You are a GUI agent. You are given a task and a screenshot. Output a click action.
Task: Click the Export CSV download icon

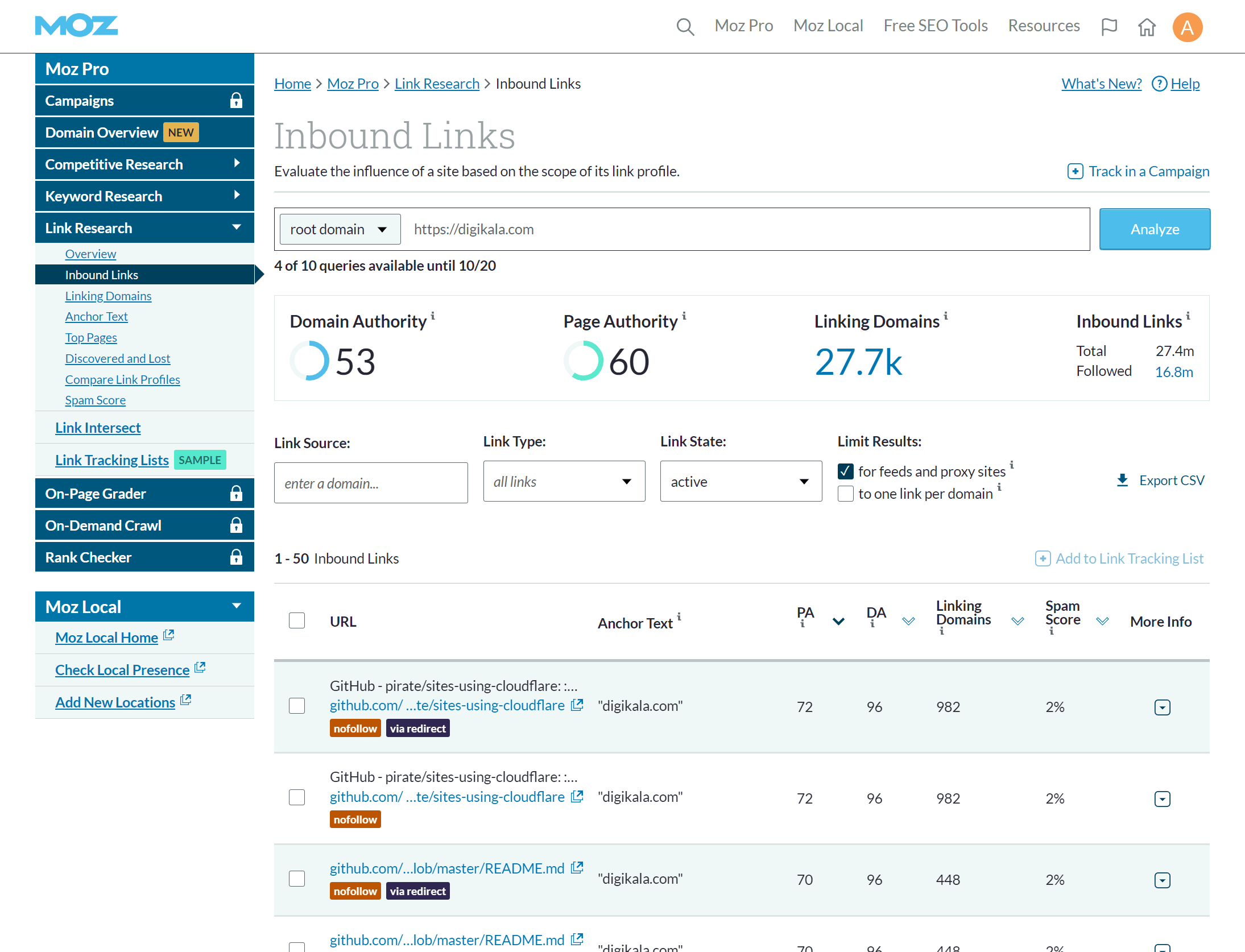tap(1122, 481)
